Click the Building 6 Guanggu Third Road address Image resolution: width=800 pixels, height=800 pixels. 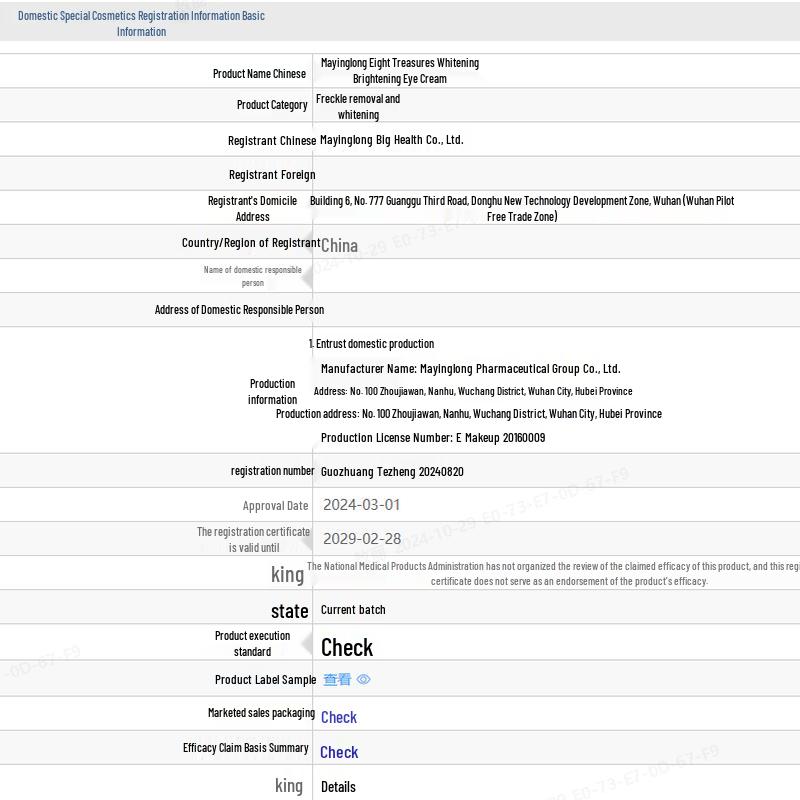click(522, 208)
